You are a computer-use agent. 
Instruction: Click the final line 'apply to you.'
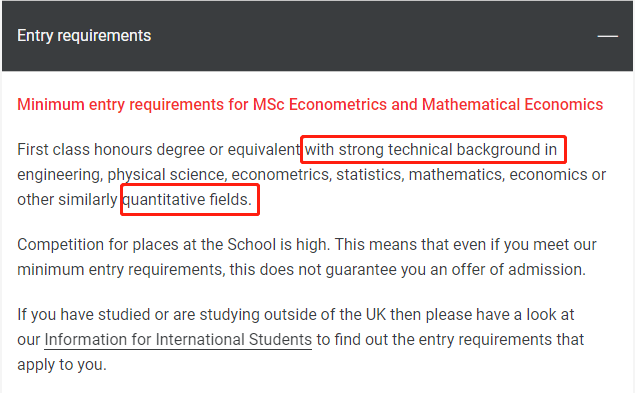coord(62,365)
